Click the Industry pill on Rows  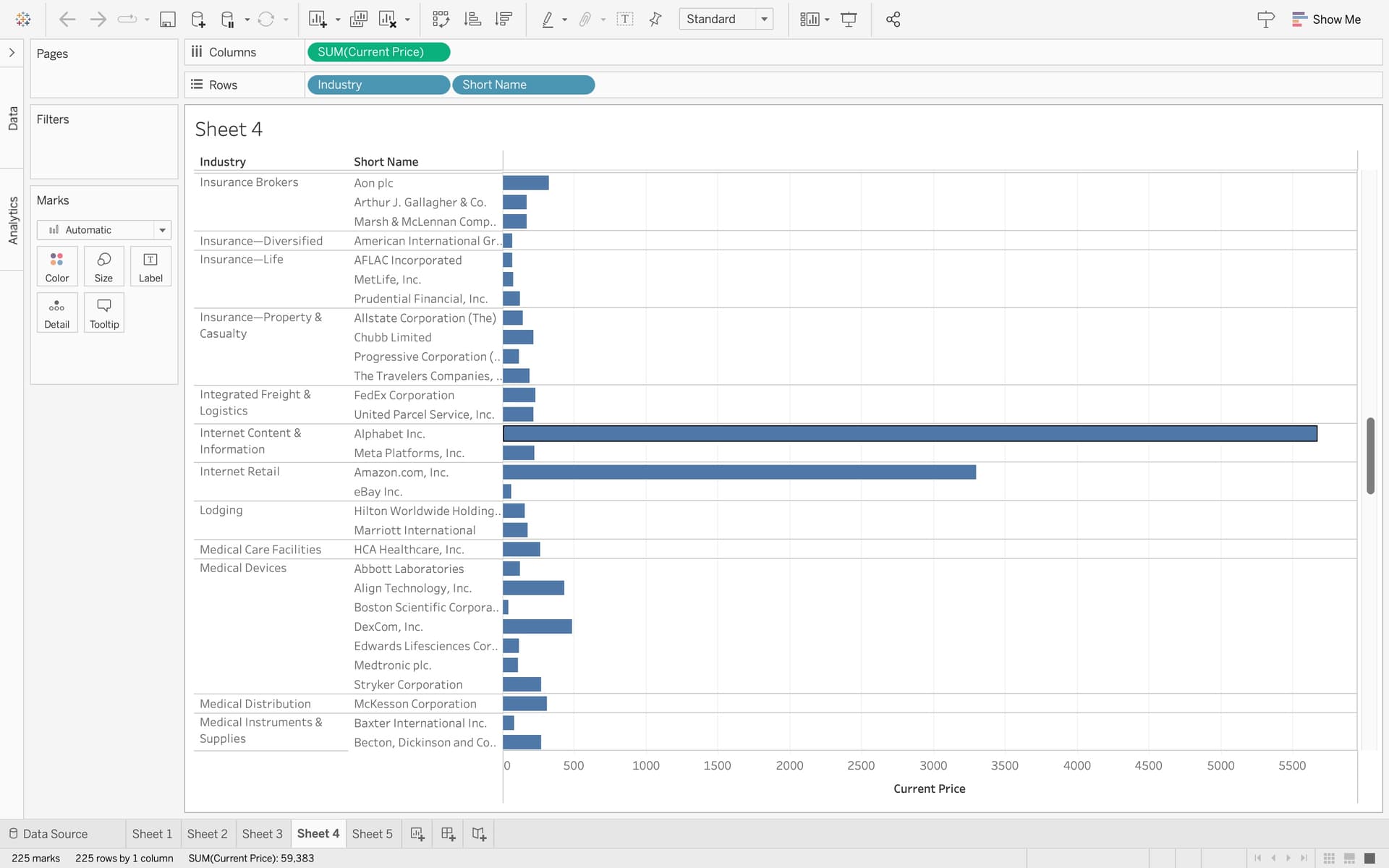coord(378,85)
